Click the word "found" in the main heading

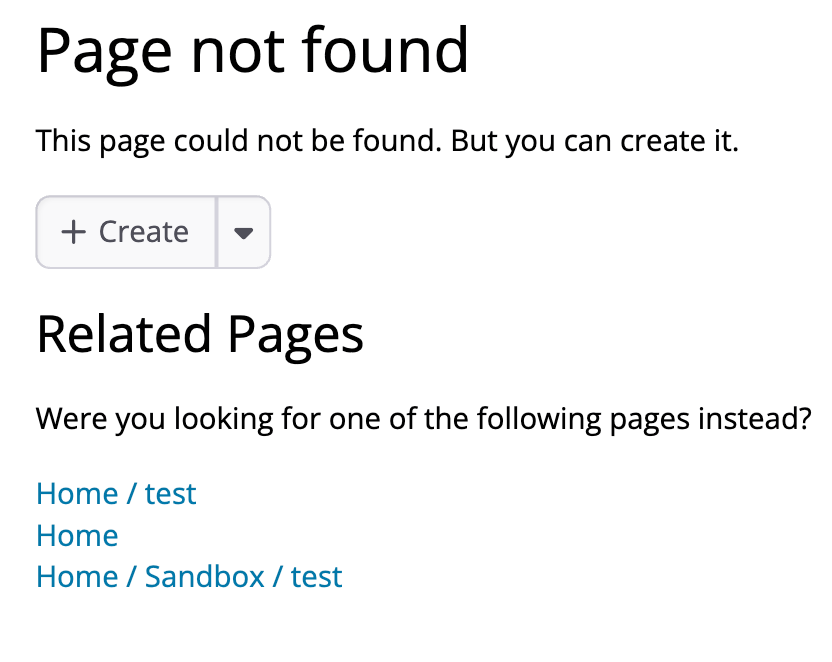(x=399, y=50)
